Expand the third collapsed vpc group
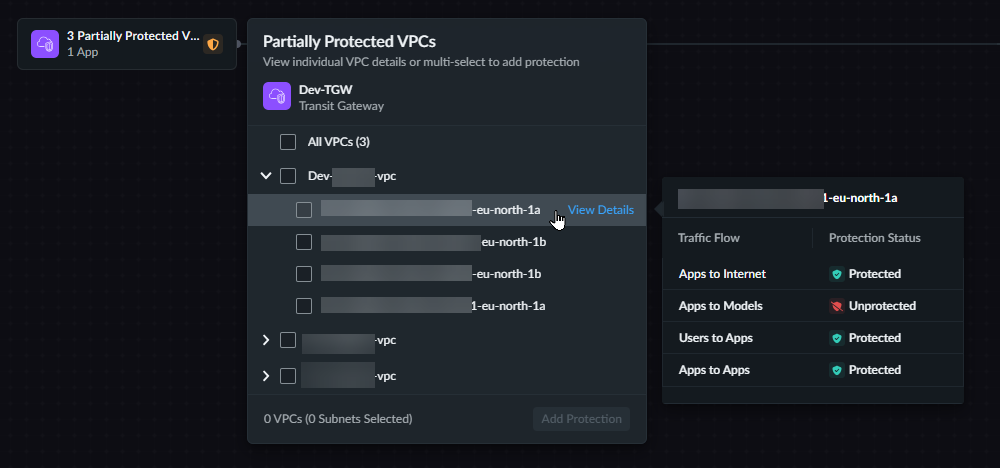 [266, 376]
